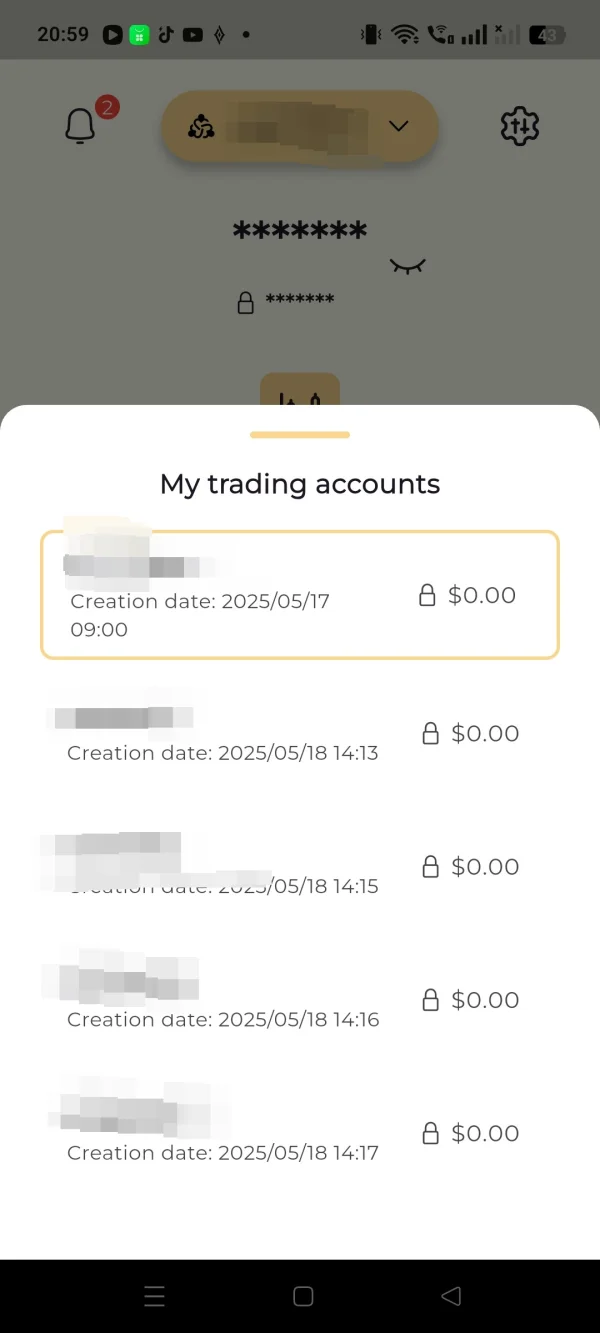Tap lock icon on 09:00 account
The height and width of the screenshot is (1333, 600).
(427, 596)
